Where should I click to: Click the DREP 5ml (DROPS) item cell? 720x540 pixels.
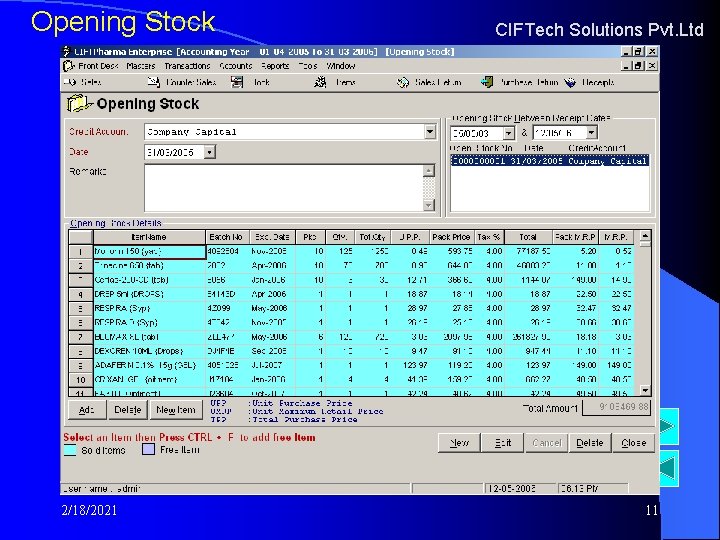point(149,294)
